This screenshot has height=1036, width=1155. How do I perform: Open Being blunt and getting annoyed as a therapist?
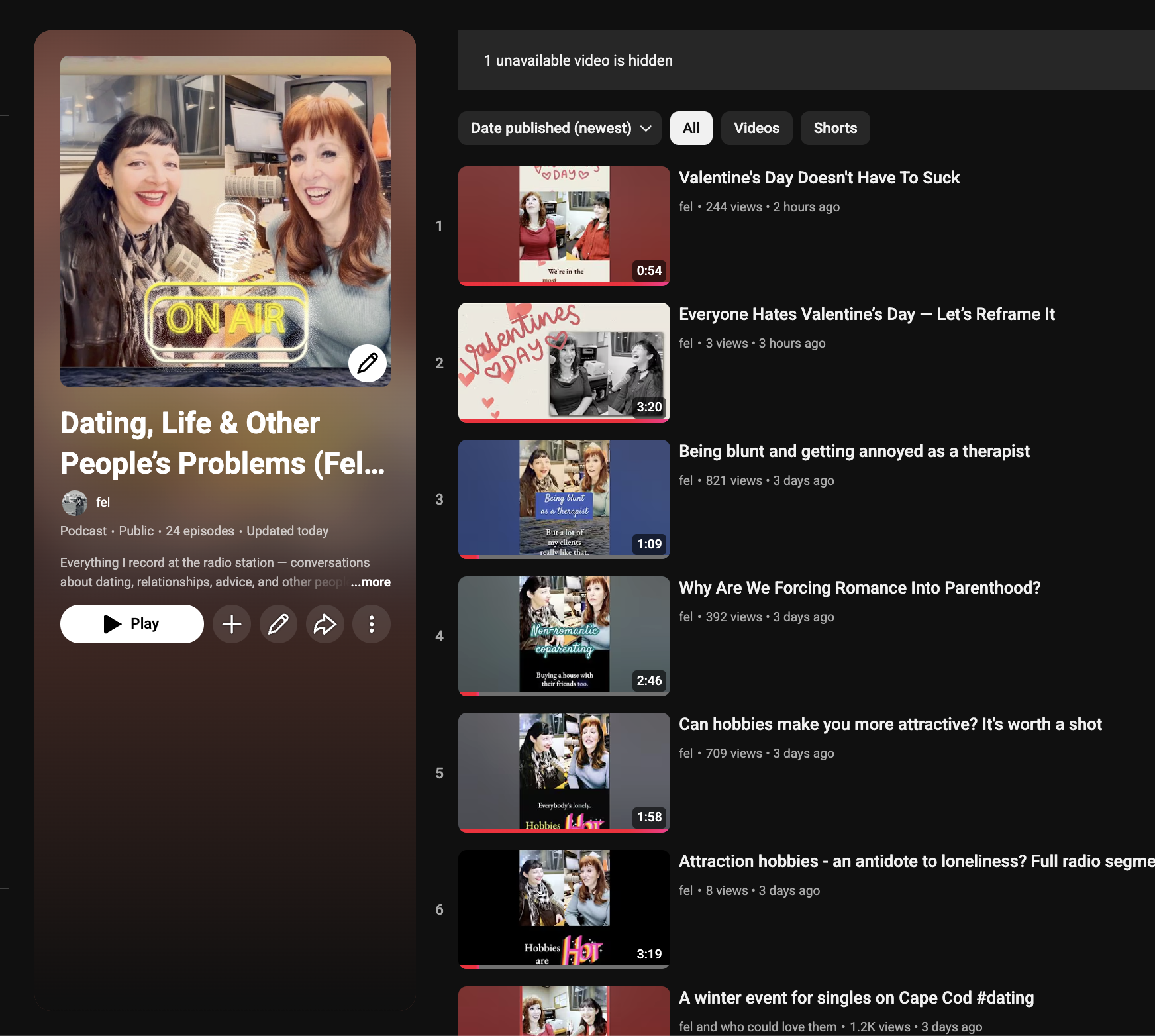[x=854, y=451]
